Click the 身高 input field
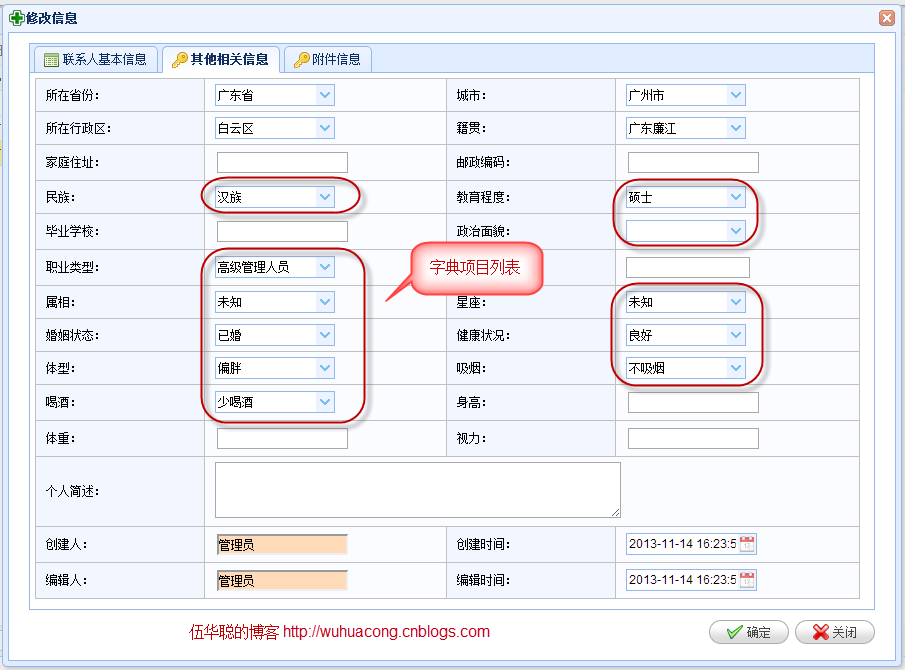 tap(693, 402)
